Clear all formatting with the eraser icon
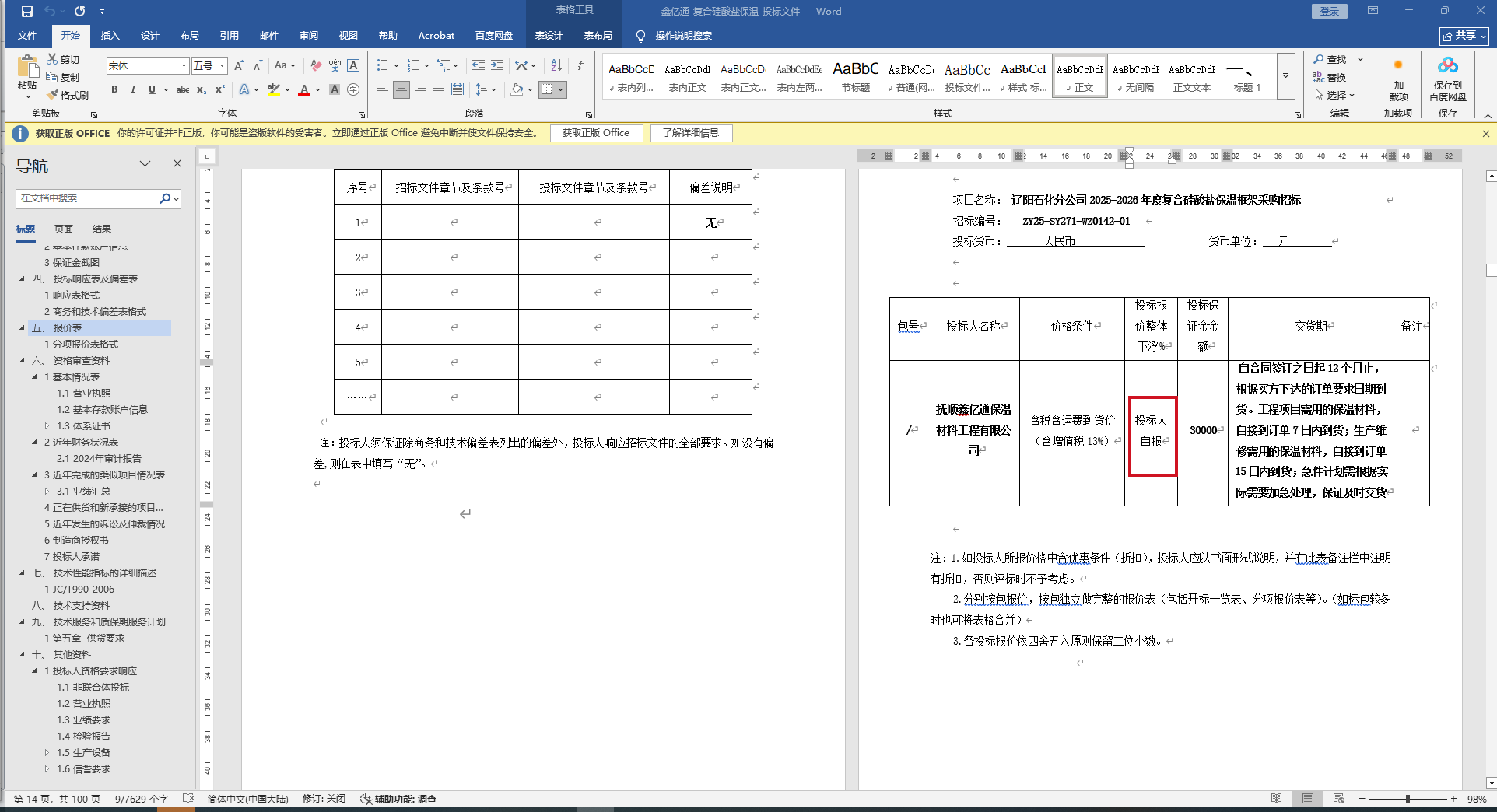Screen dimensions: 1497x812 316,66
